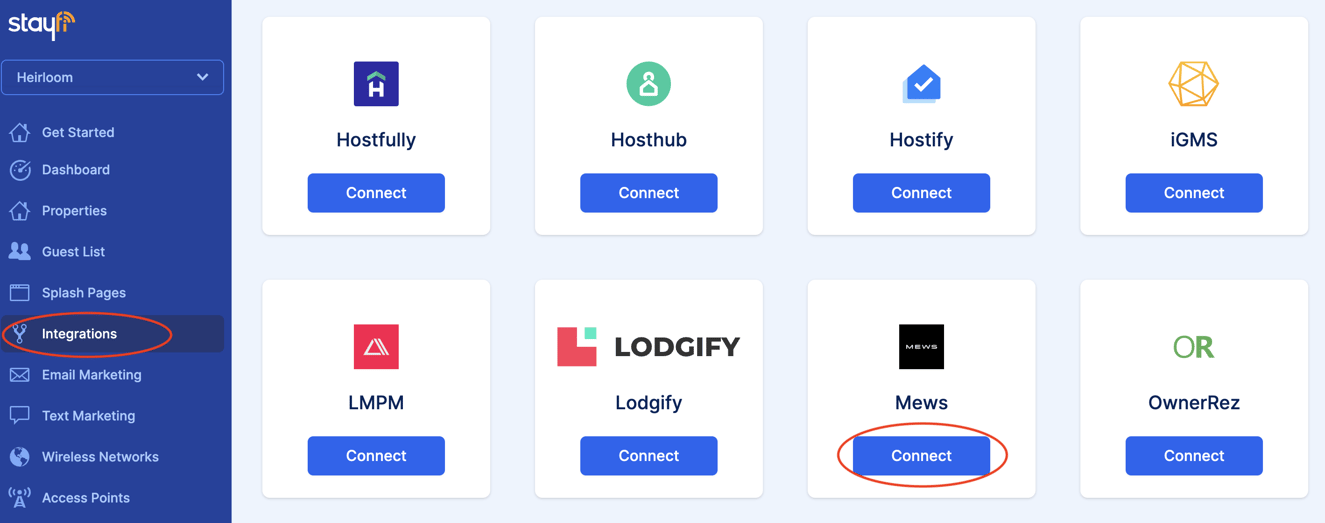Click the Lodgify logo image
The image size is (1325, 523).
[x=648, y=347]
